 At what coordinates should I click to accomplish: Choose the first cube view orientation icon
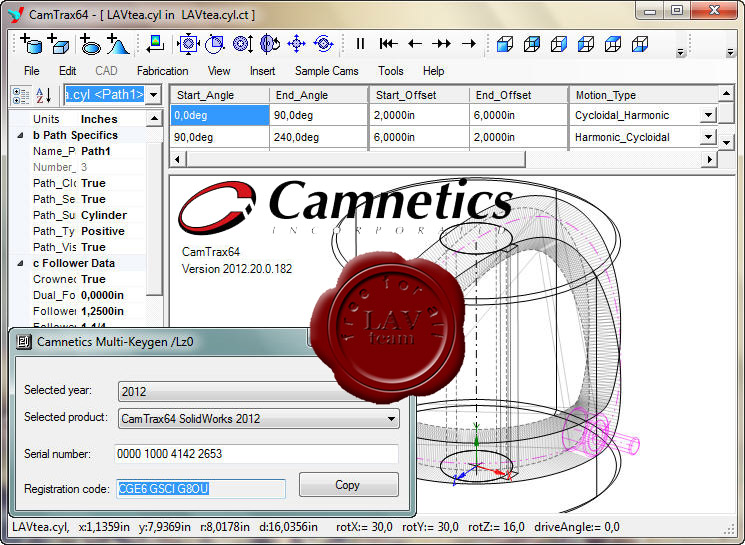point(505,44)
